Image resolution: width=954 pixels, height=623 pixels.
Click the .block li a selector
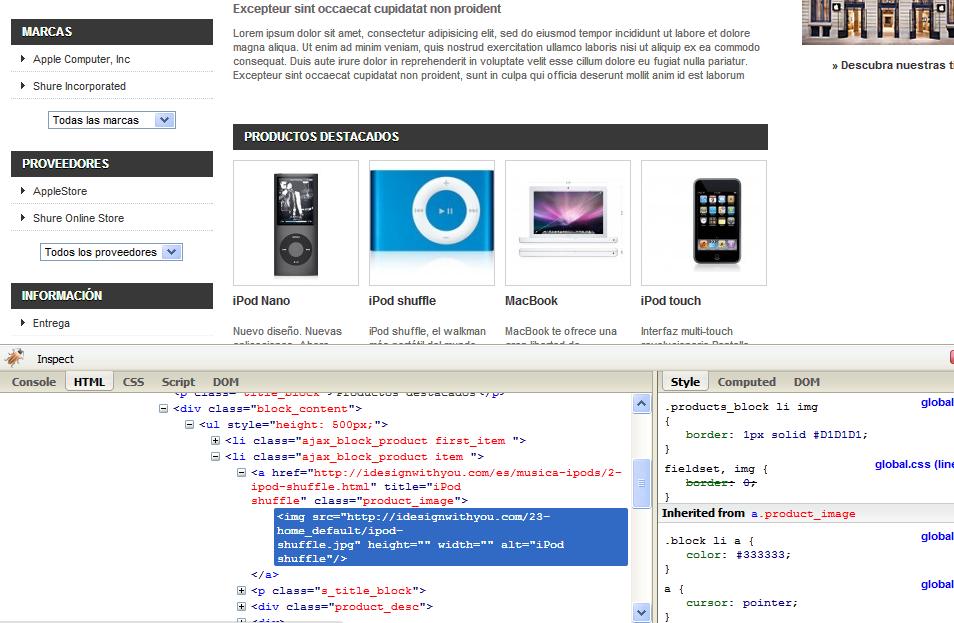(x=705, y=541)
